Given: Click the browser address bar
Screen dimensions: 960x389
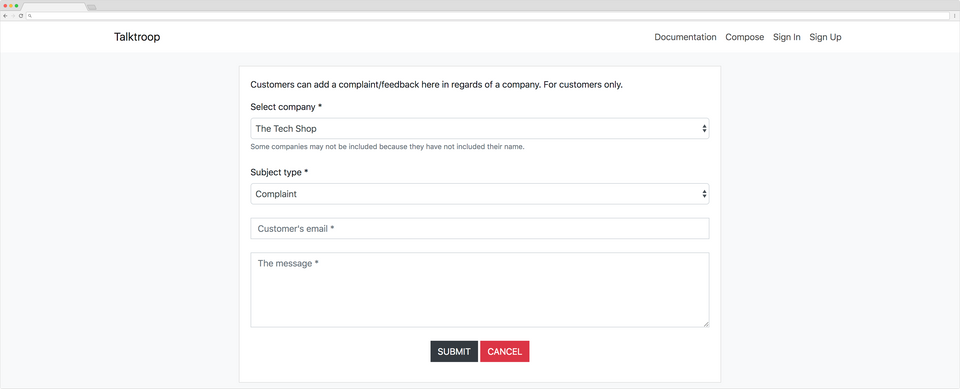Looking at the screenshot, I should coord(488,15).
